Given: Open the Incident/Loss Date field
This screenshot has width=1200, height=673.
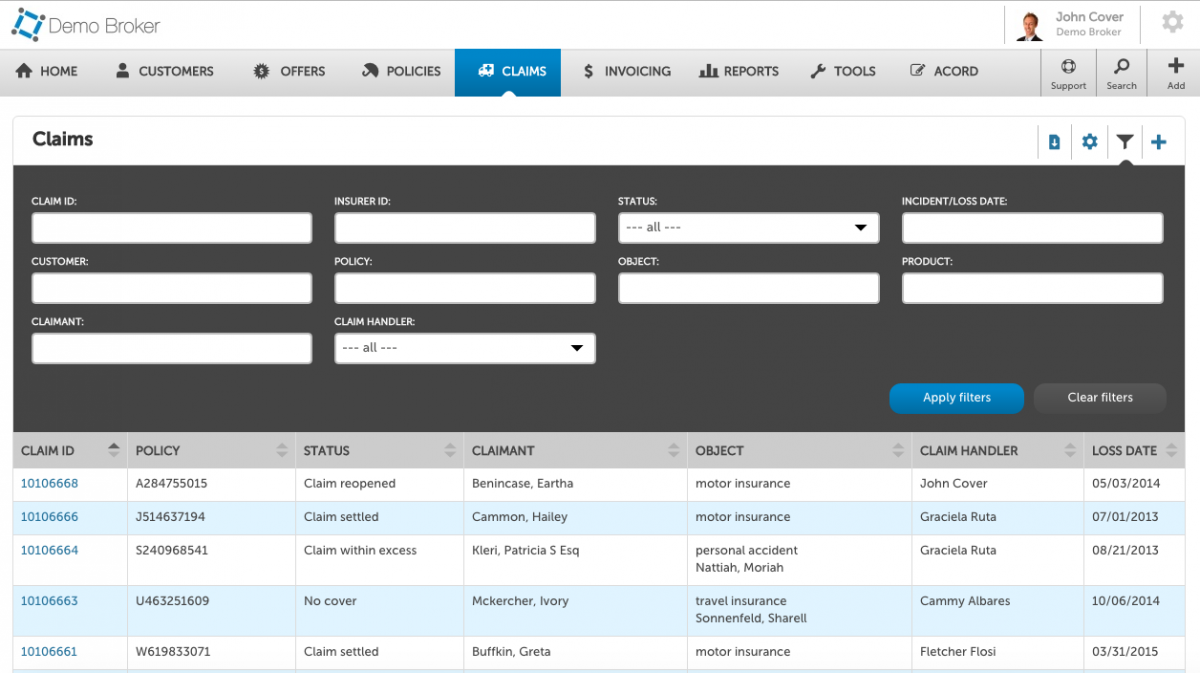Looking at the screenshot, I should coord(1032,227).
